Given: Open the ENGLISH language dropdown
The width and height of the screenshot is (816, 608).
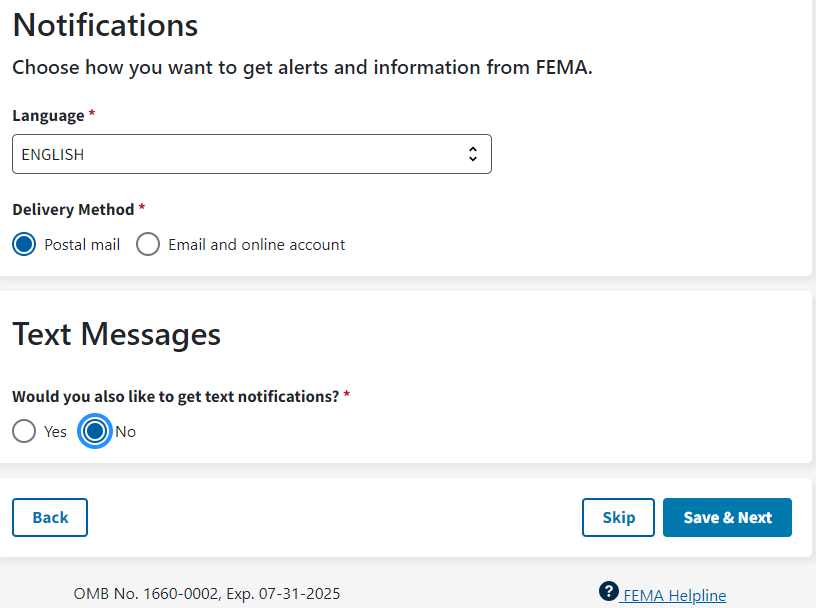Looking at the screenshot, I should point(251,155).
